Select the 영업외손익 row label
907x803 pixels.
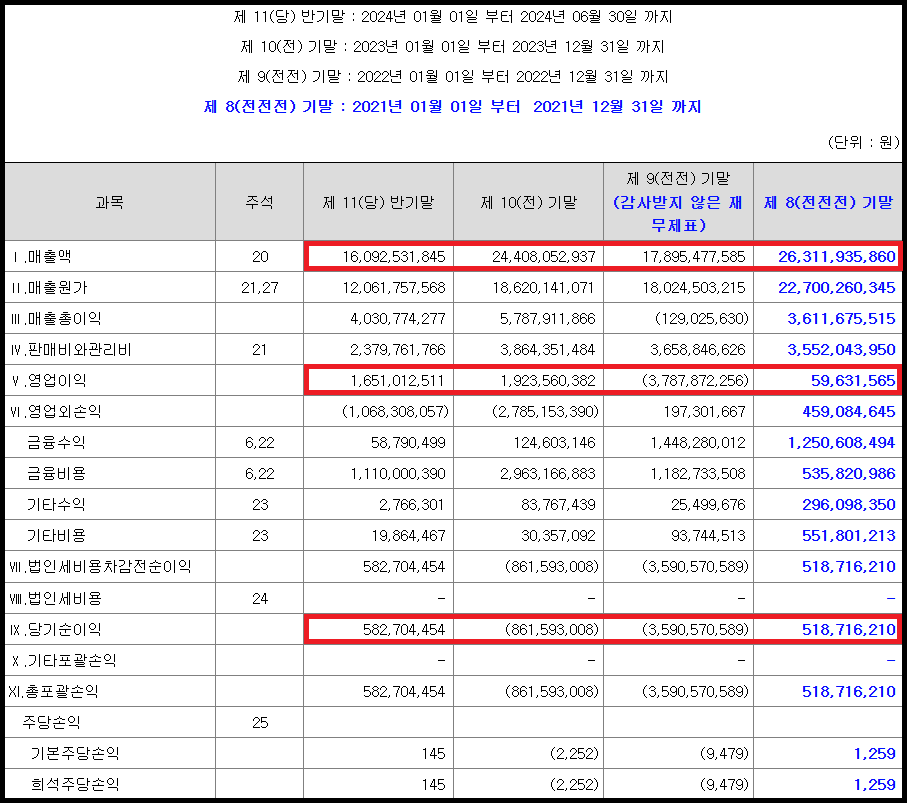tap(56, 411)
